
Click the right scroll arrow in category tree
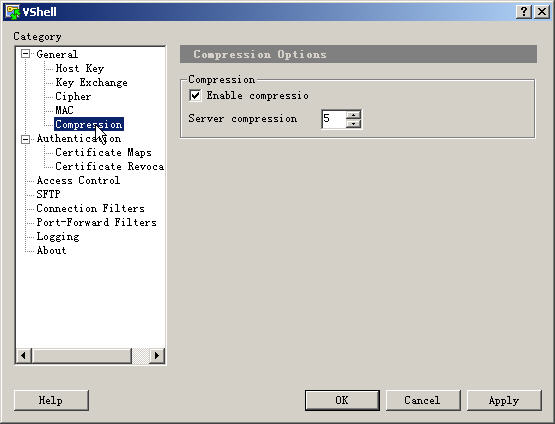click(157, 355)
